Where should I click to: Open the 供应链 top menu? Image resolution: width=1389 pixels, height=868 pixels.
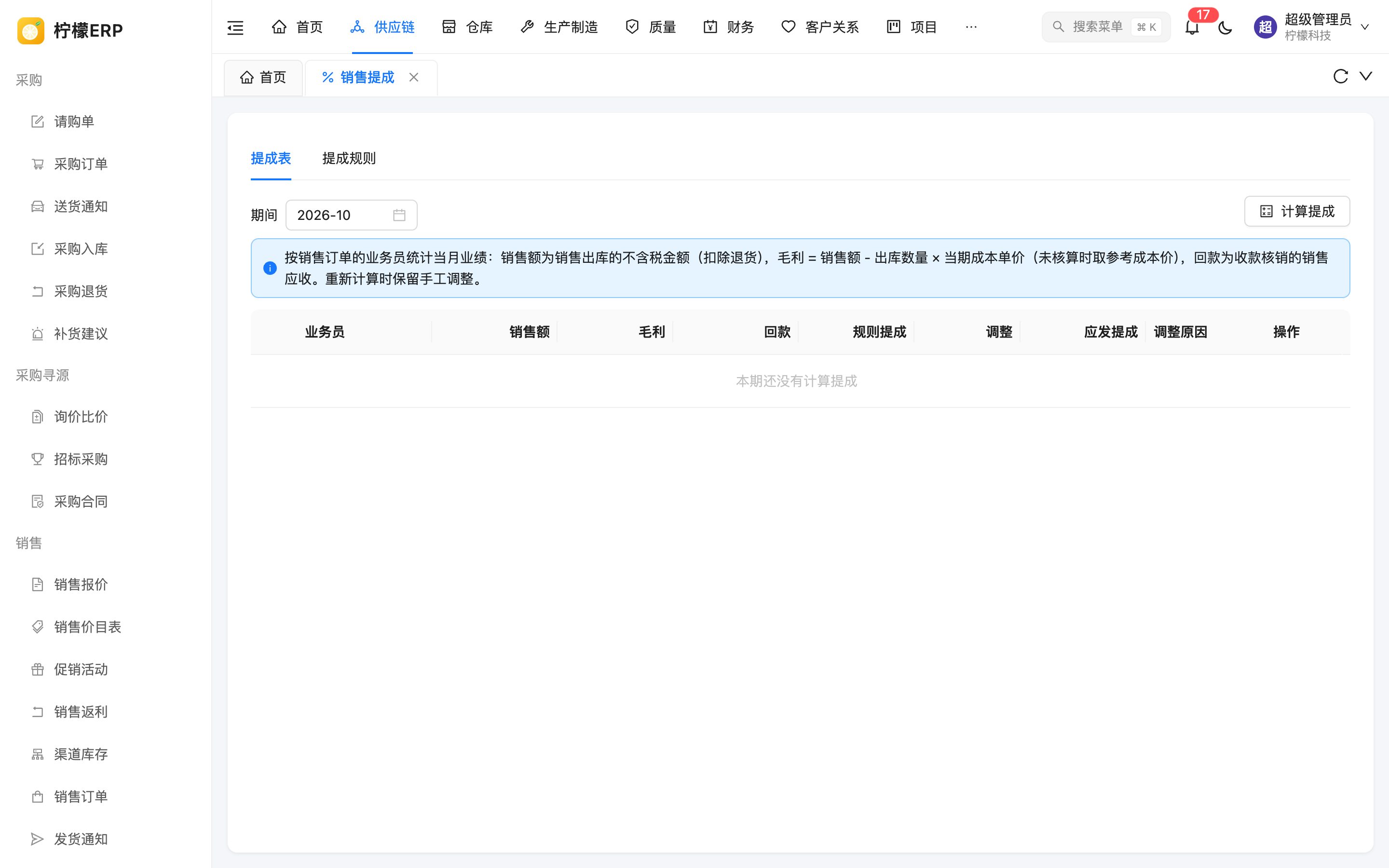pyautogui.click(x=382, y=27)
